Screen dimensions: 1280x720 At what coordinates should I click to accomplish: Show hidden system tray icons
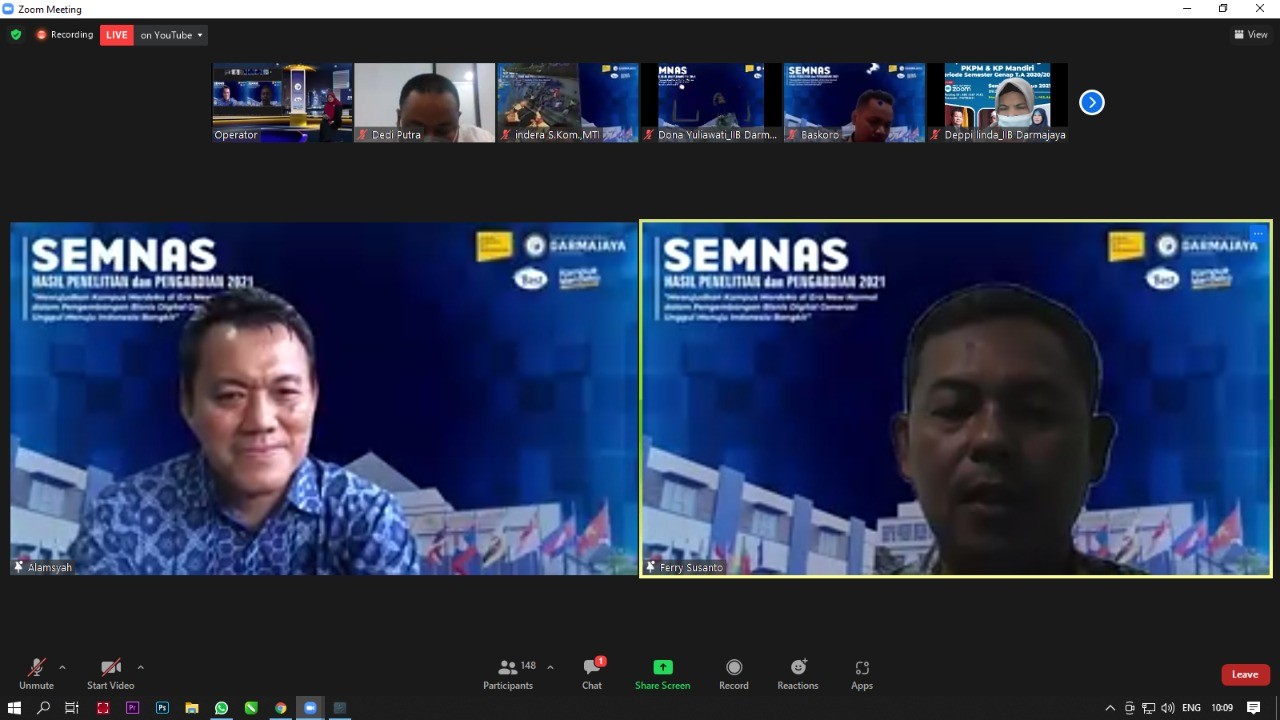1110,708
